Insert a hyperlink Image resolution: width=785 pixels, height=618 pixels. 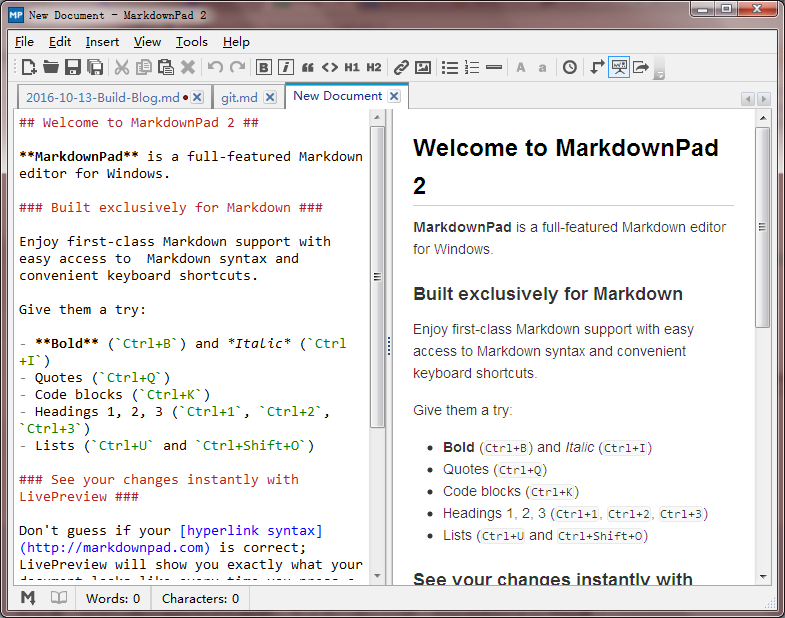pos(401,67)
